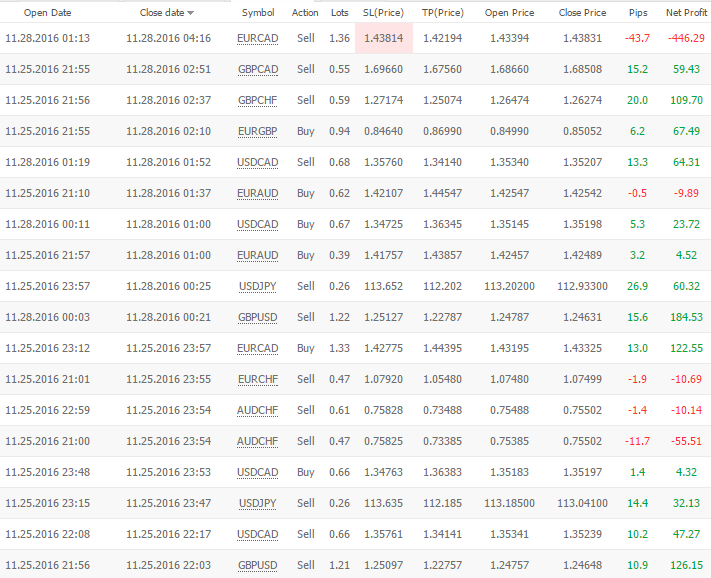Click the lots value 0.94

click(340, 131)
